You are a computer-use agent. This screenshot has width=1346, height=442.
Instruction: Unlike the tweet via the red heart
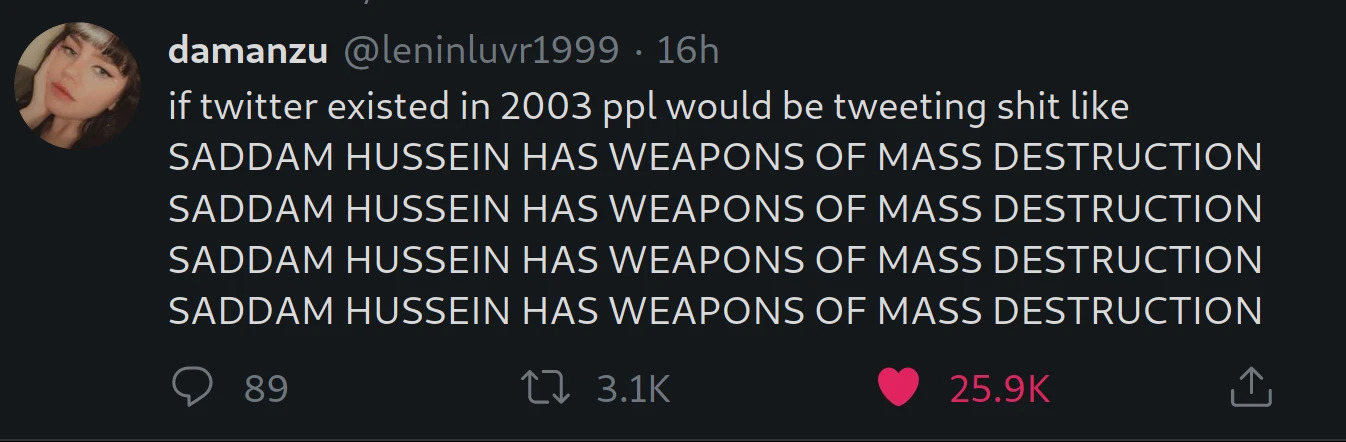897,387
